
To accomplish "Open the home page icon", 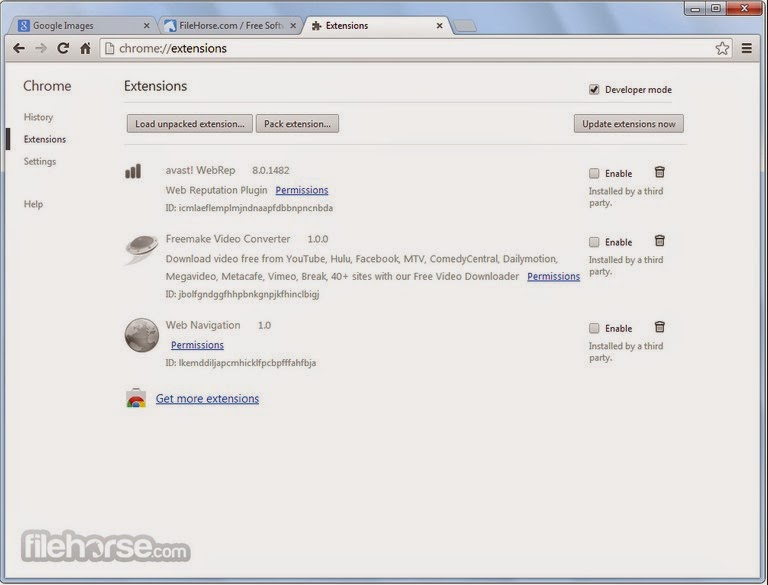I will click(x=86, y=48).
